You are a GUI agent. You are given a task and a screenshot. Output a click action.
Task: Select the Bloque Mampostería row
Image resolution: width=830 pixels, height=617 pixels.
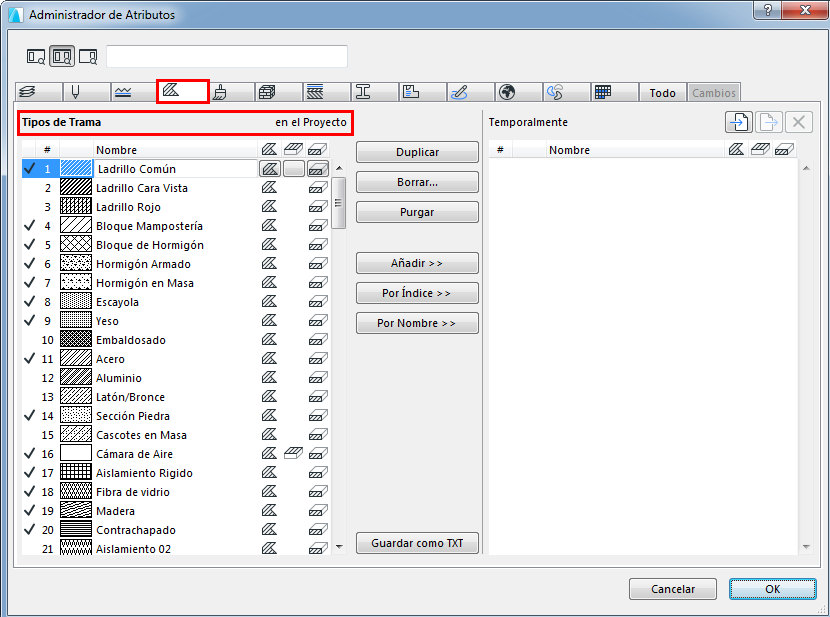pos(176,226)
